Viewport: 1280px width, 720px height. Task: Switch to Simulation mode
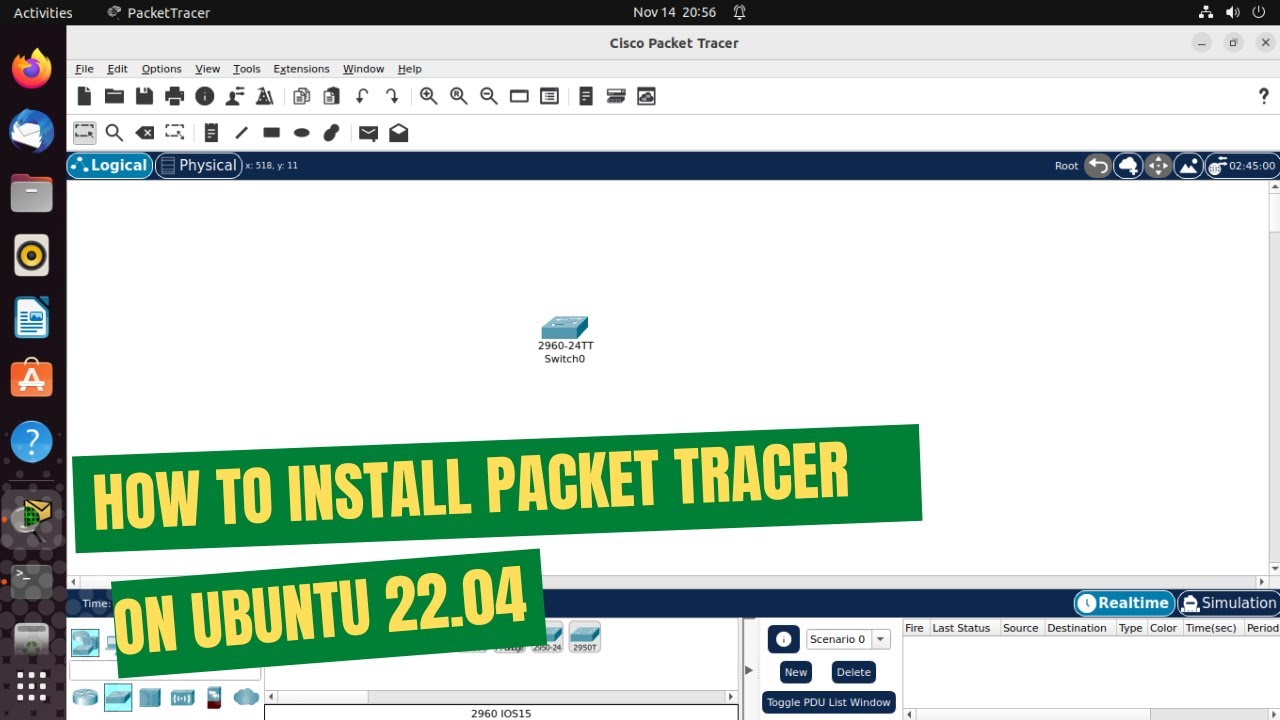(1228, 603)
